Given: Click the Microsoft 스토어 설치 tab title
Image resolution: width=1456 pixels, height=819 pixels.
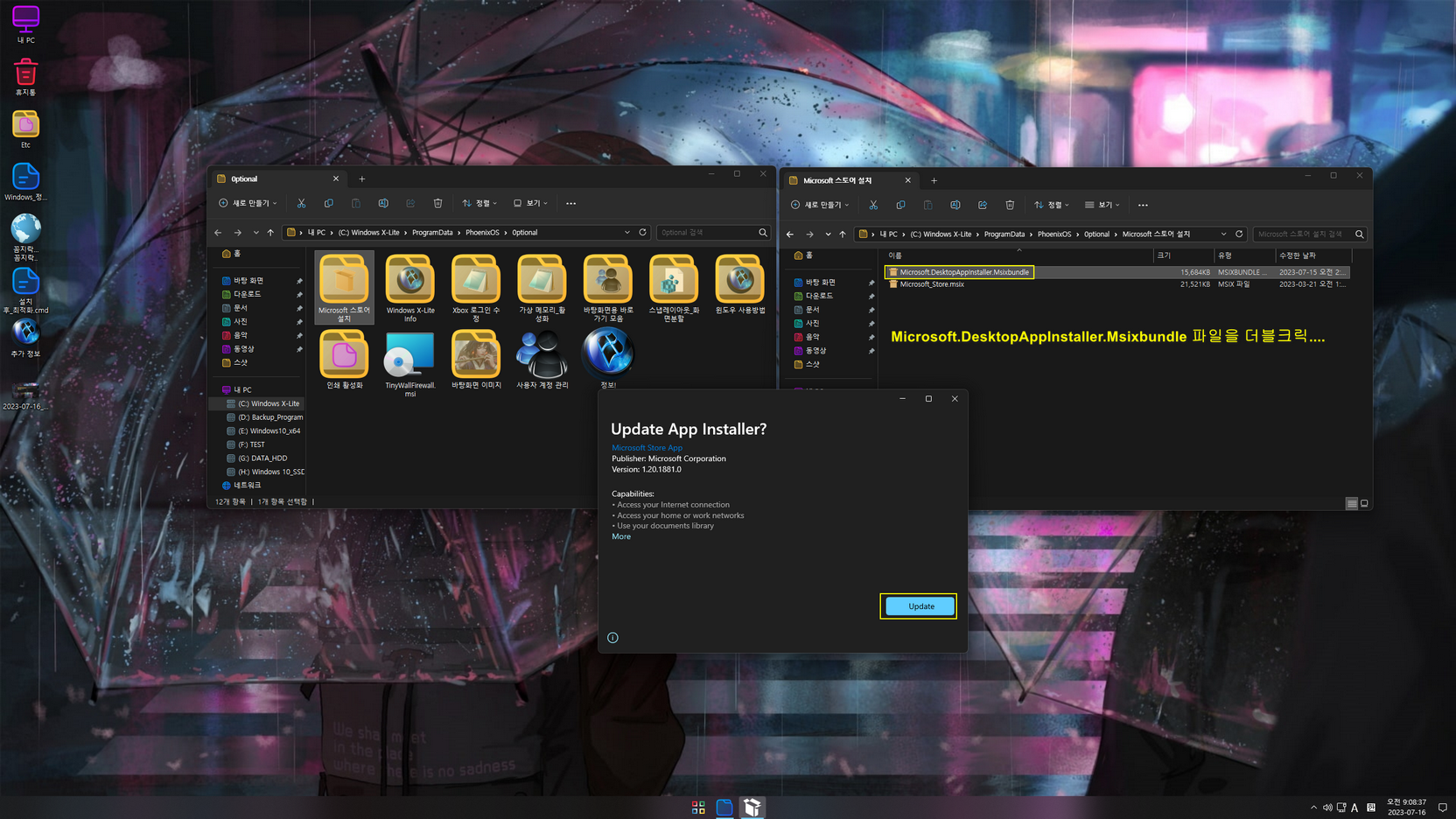Looking at the screenshot, I should click(837, 180).
